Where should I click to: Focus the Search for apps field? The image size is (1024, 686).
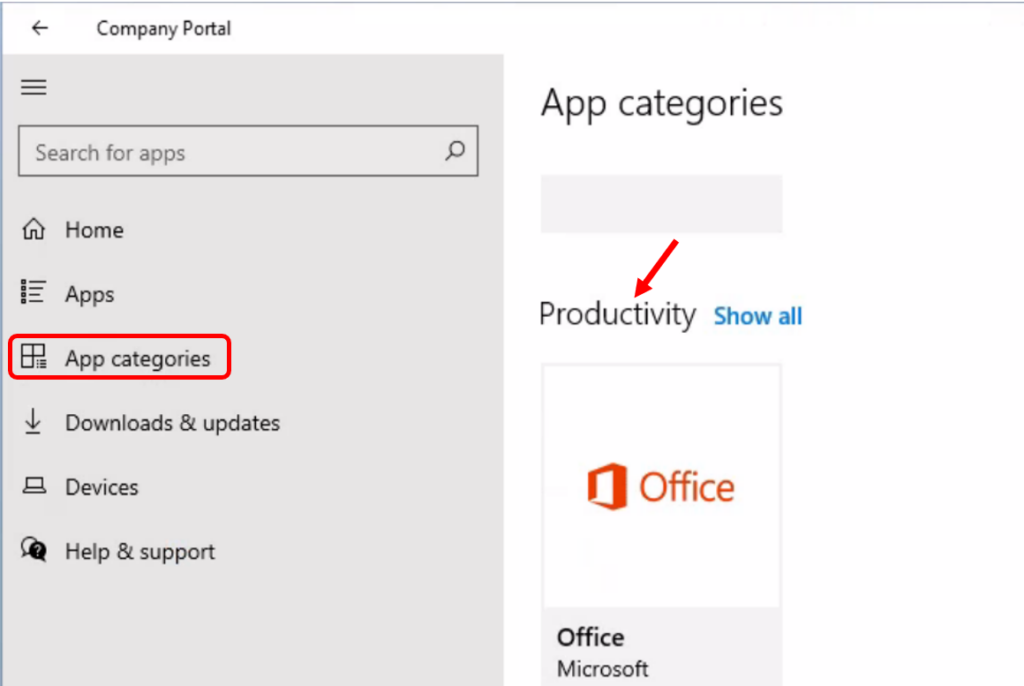[x=248, y=151]
